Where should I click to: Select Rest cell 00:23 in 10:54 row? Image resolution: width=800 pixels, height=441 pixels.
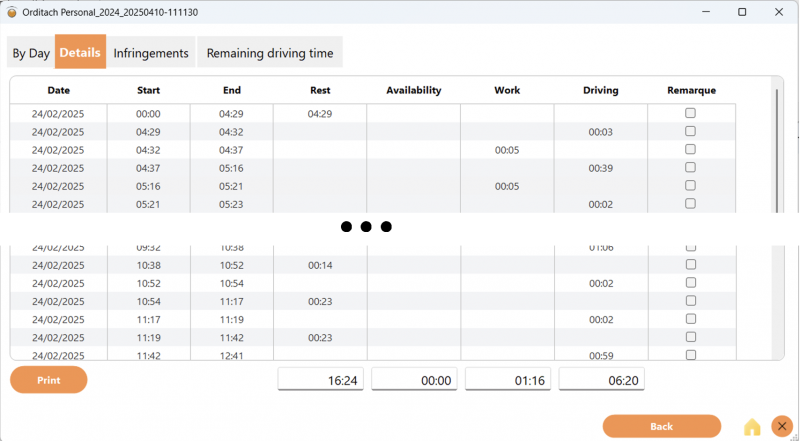320,302
